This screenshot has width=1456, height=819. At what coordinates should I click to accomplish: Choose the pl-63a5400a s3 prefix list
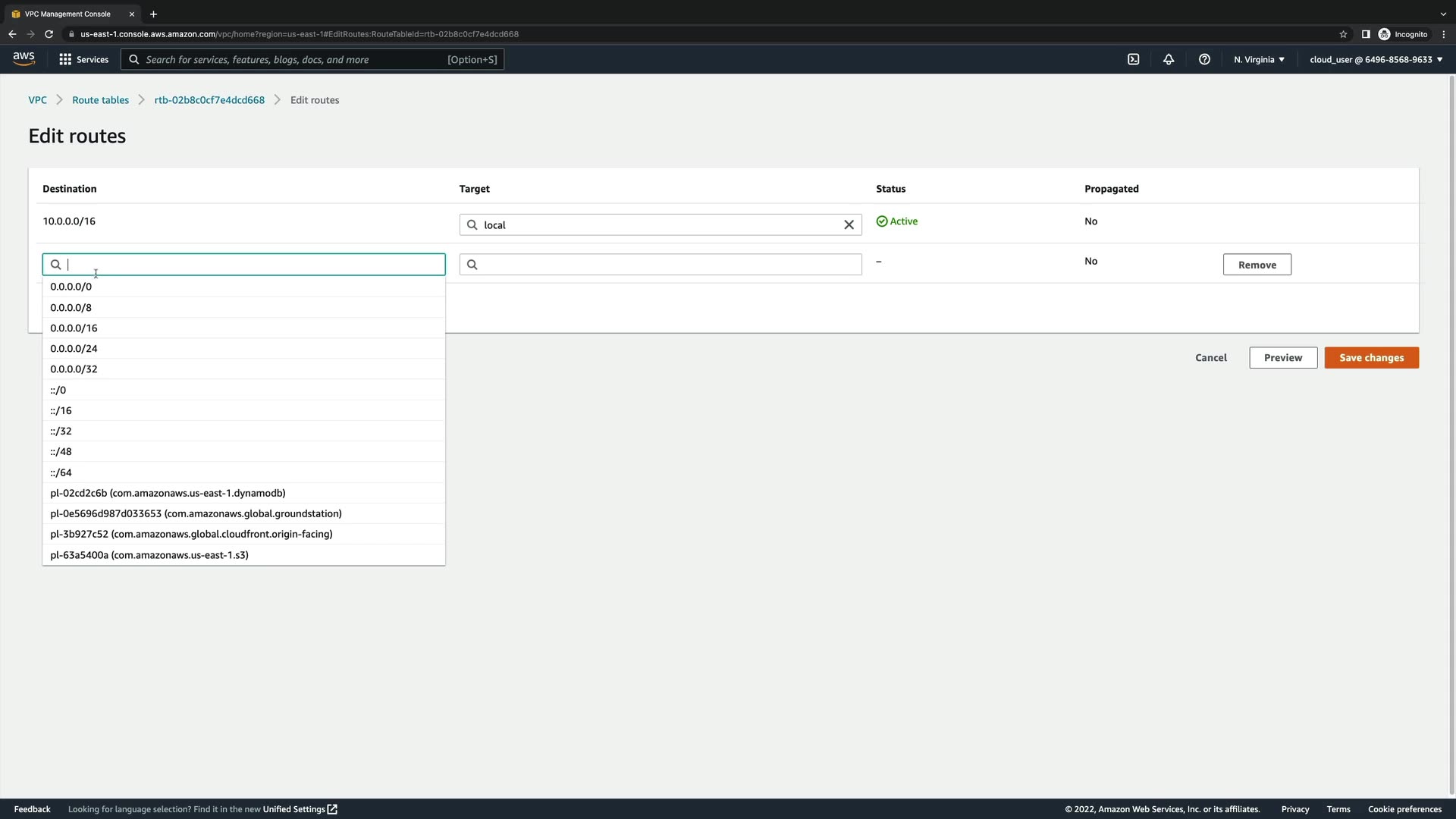149,555
